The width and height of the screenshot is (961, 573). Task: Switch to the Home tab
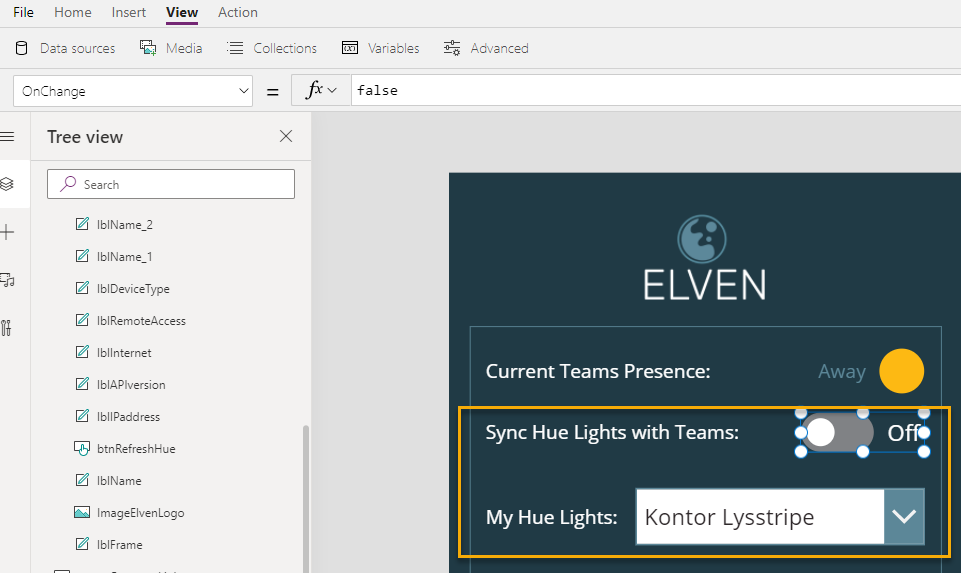coord(72,12)
